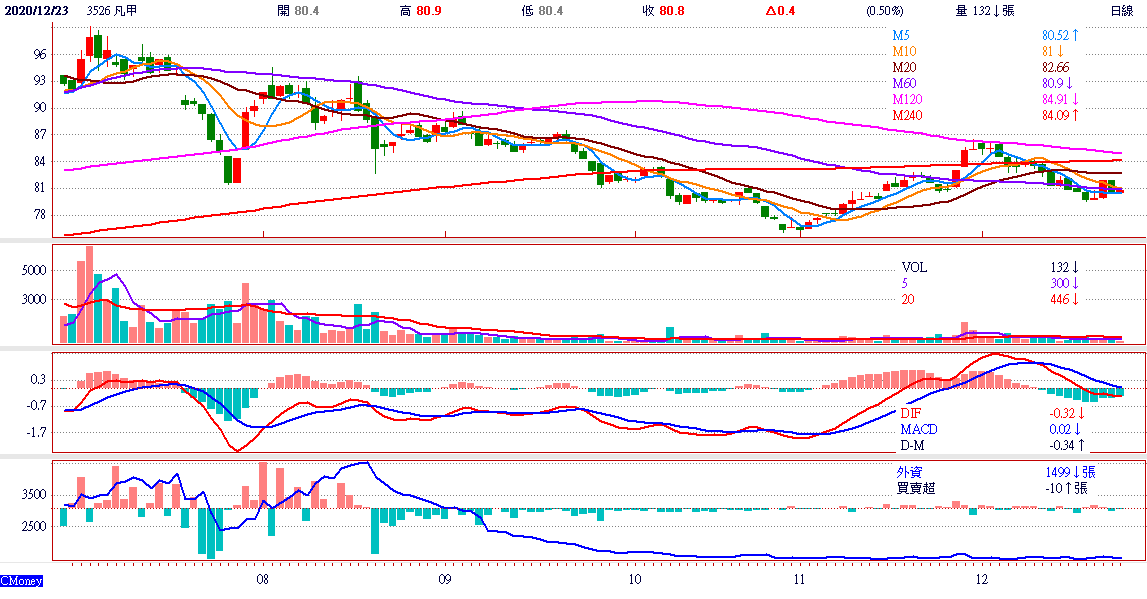Screen dimensions: 1147x599
Task: Select the blue MACD legend label
Action: tap(919, 429)
